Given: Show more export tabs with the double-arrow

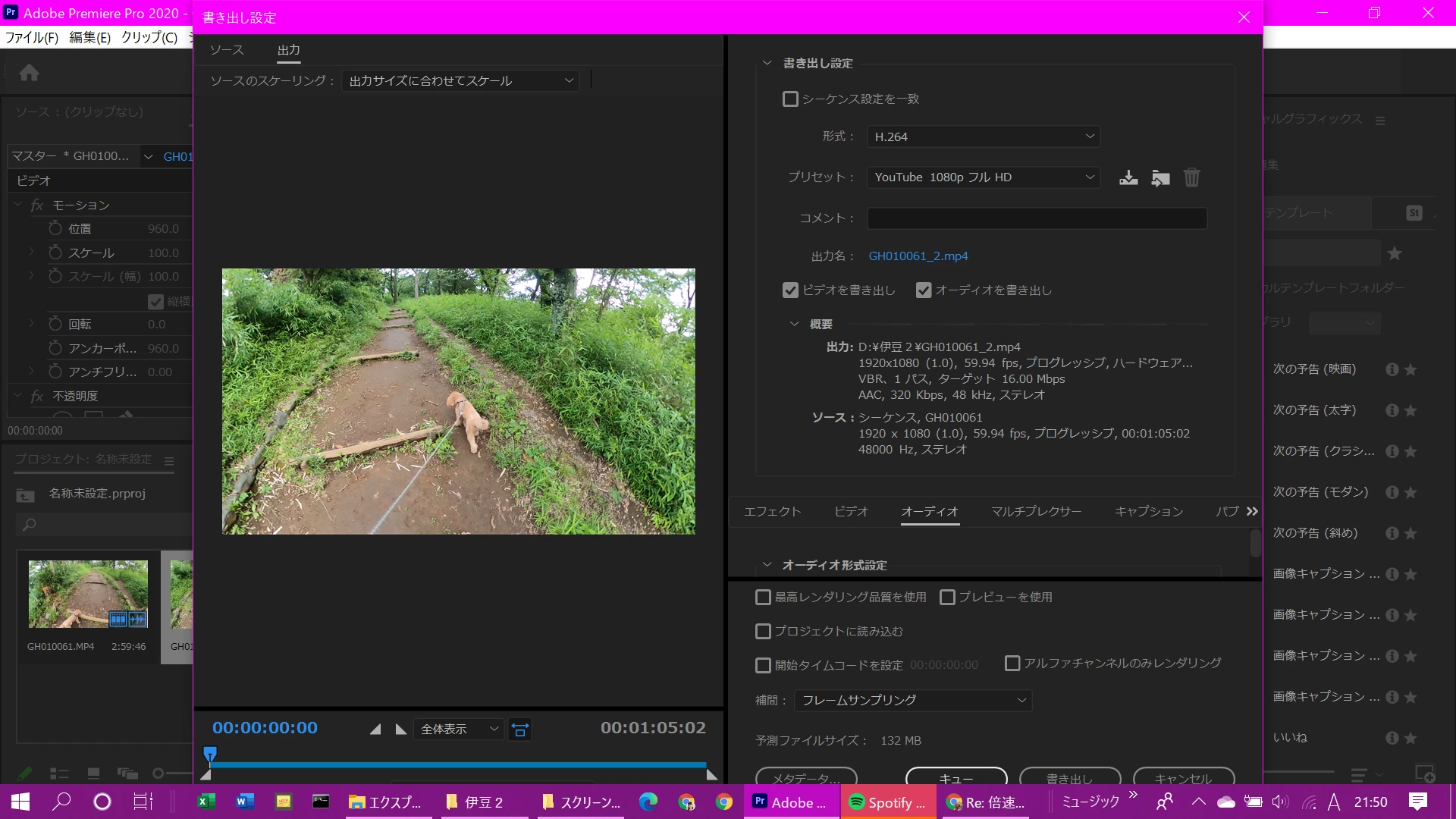Looking at the screenshot, I should coord(1252,511).
